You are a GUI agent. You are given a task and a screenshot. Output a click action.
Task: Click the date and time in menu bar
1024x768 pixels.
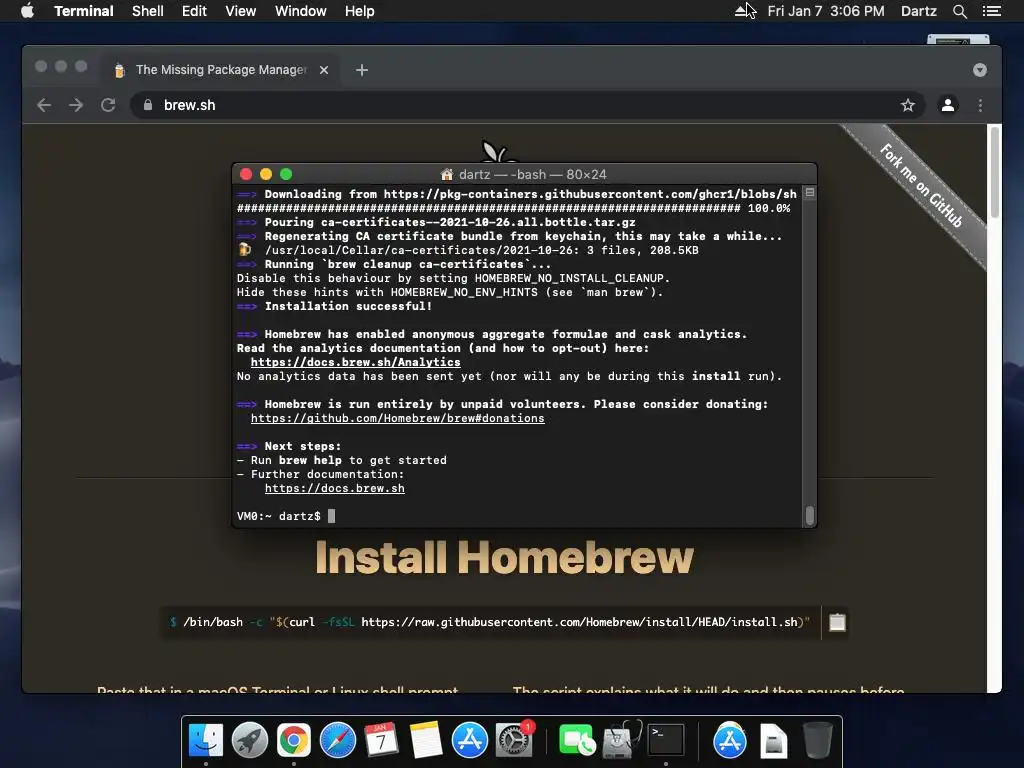click(x=825, y=11)
